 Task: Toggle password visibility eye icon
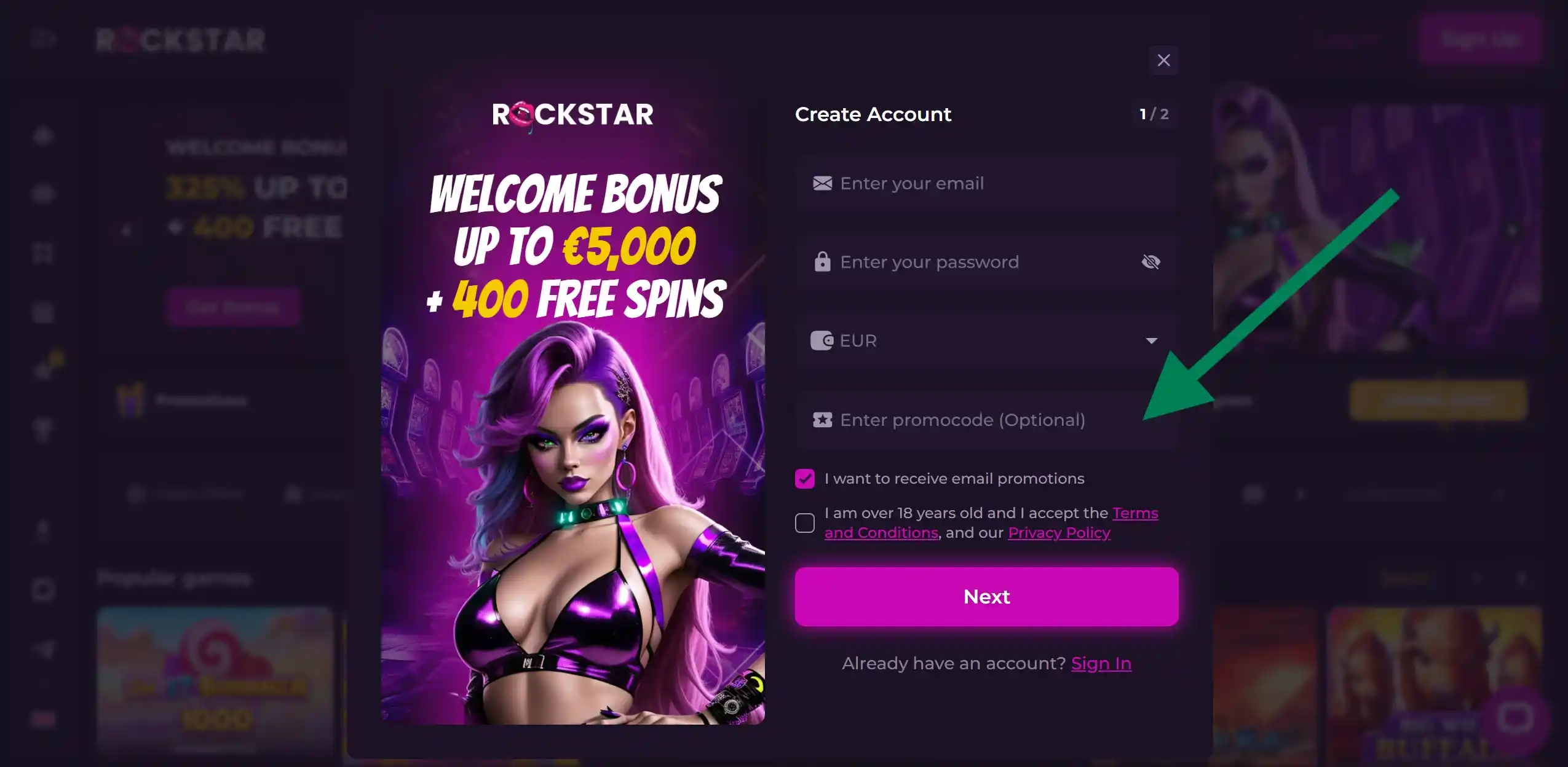(1150, 262)
